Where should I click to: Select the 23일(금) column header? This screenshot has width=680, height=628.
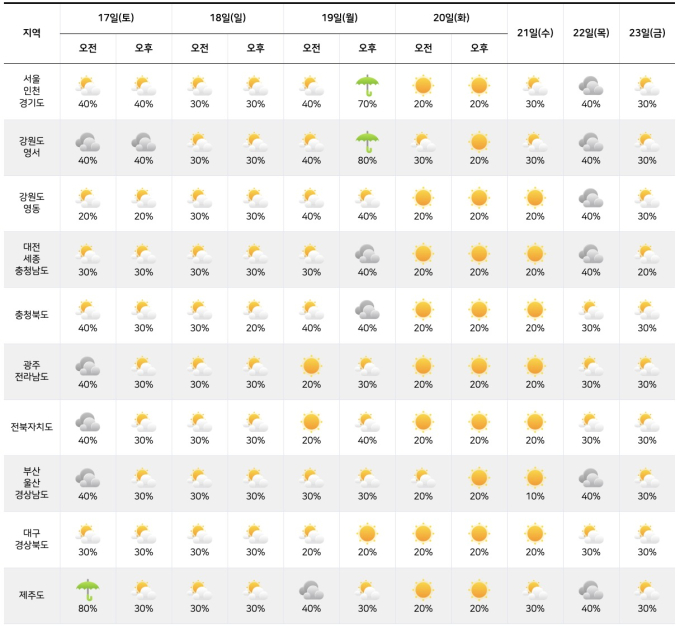click(x=647, y=33)
